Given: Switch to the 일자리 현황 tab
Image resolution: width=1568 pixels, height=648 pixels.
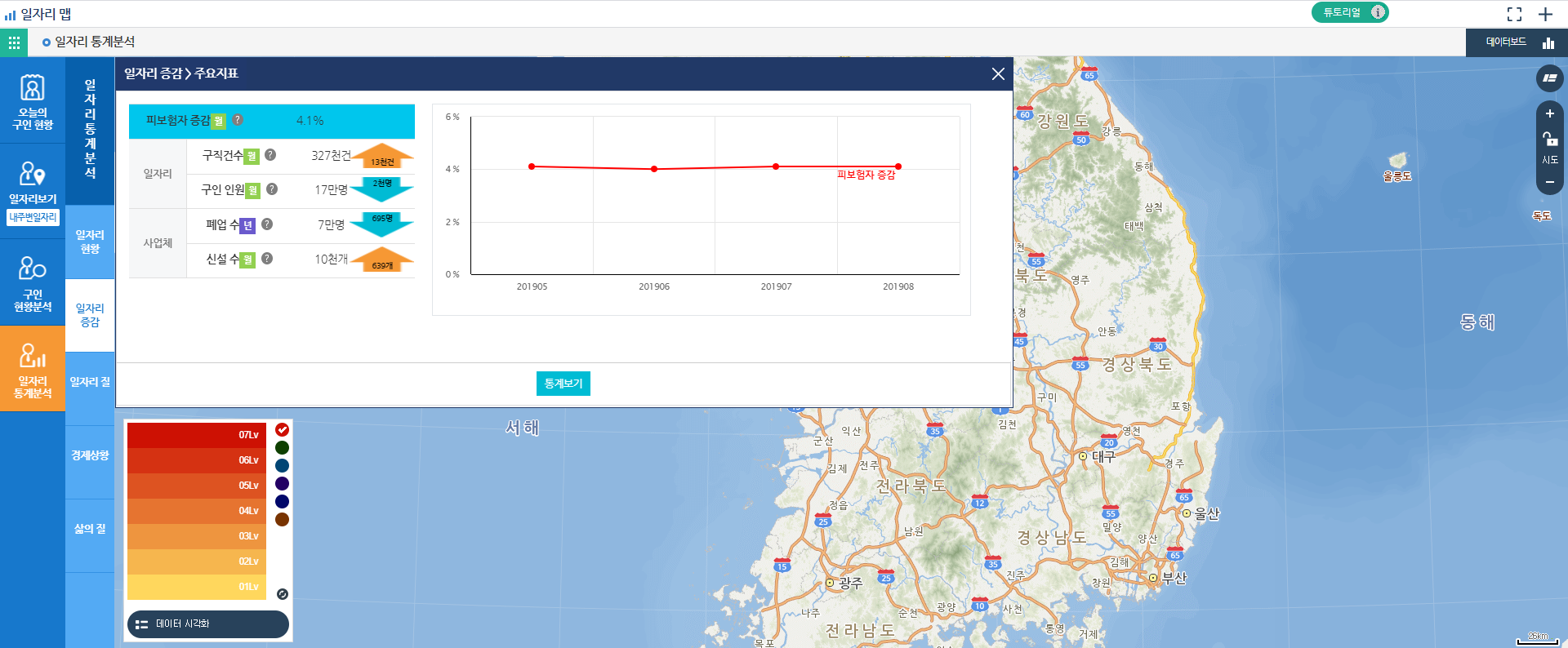Looking at the screenshot, I should click(x=90, y=242).
